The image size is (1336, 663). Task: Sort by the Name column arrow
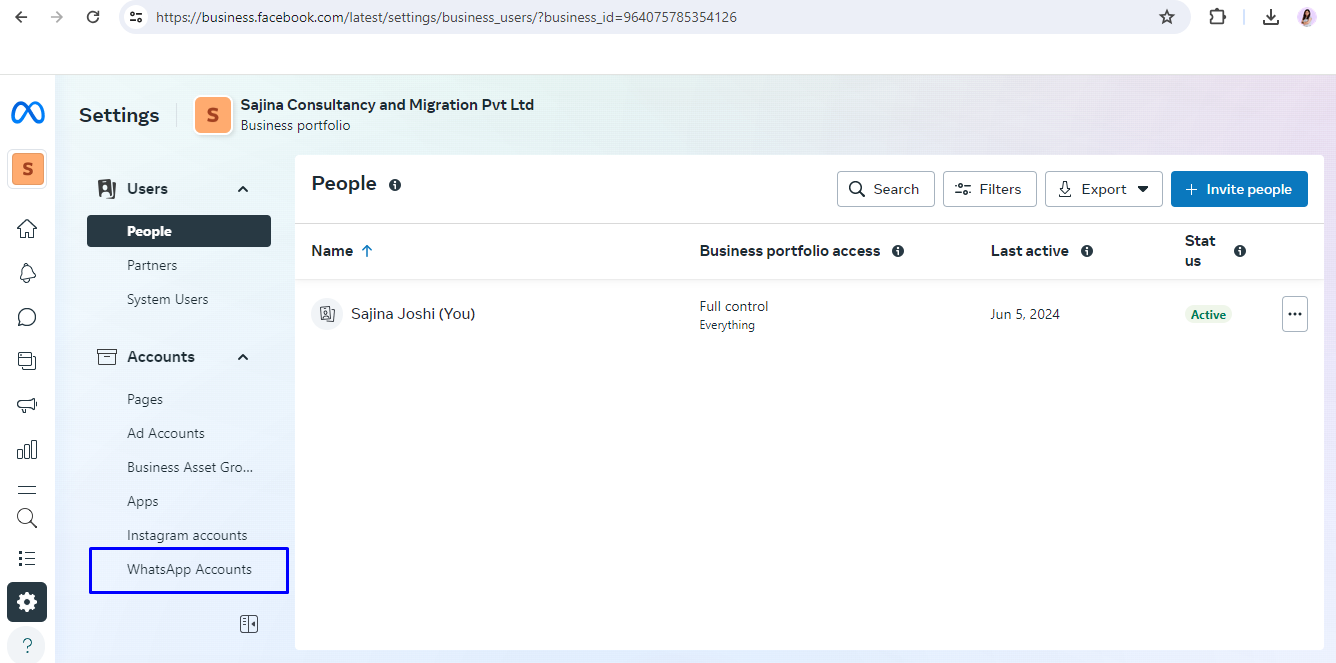tap(367, 251)
